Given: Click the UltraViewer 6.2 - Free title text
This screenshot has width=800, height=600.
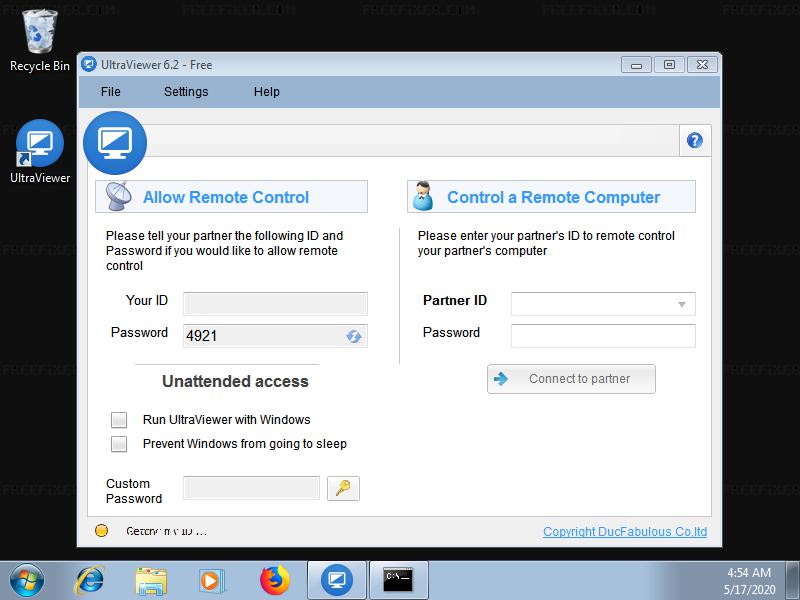Looking at the screenshot, I should point(157,65).
